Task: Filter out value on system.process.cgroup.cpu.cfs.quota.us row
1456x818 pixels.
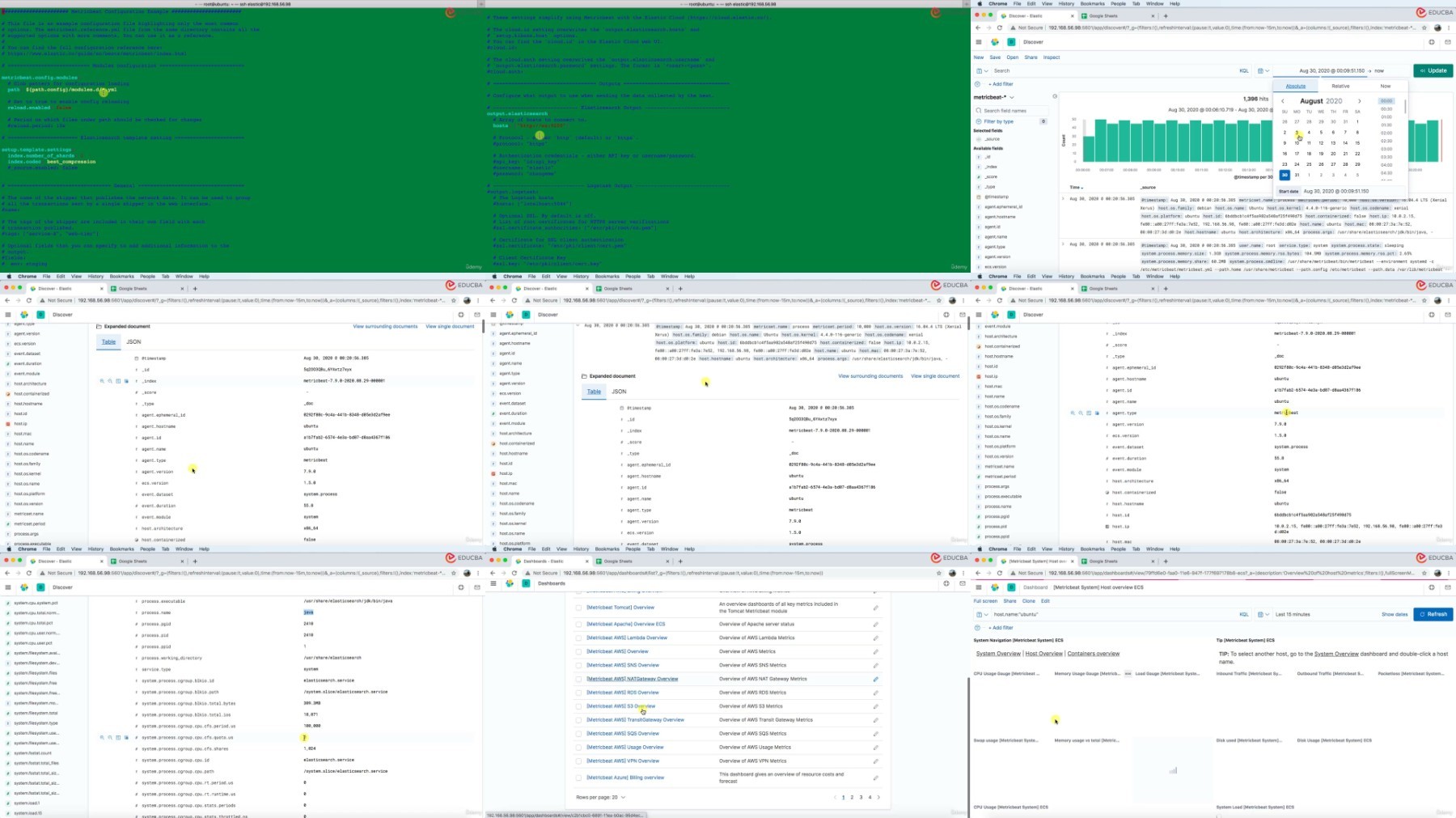Action: click(x=109, y=737)
